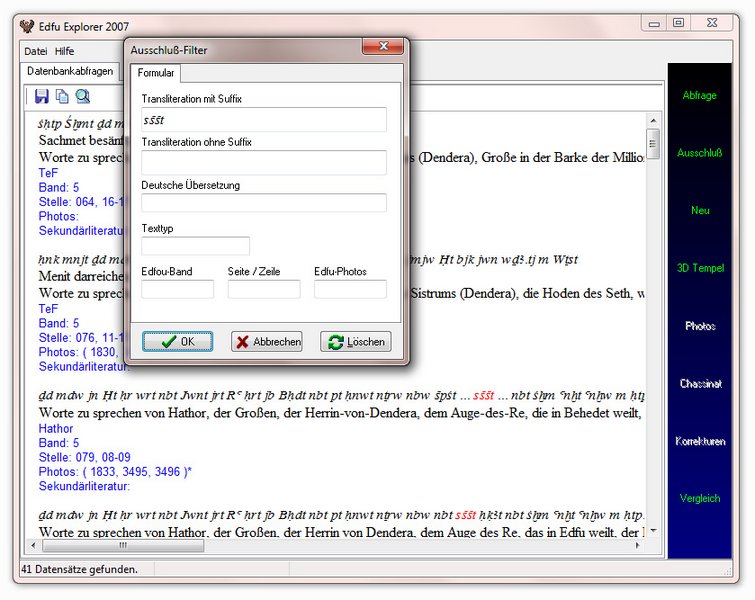
Task: Click the Löschen button
Action: (355, 342)
